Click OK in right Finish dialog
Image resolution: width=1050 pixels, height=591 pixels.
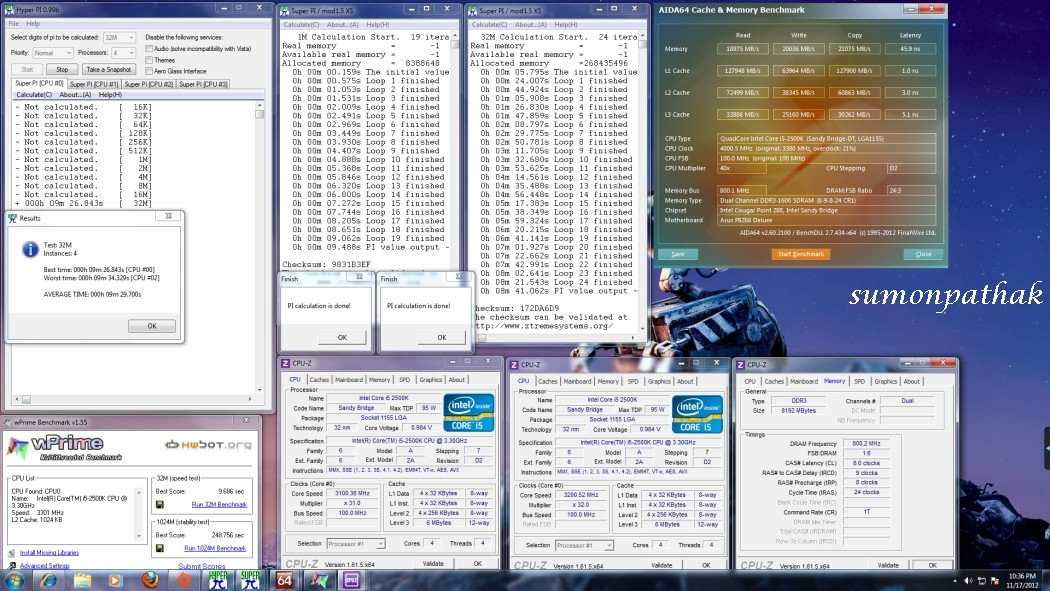tap(441, 337)
